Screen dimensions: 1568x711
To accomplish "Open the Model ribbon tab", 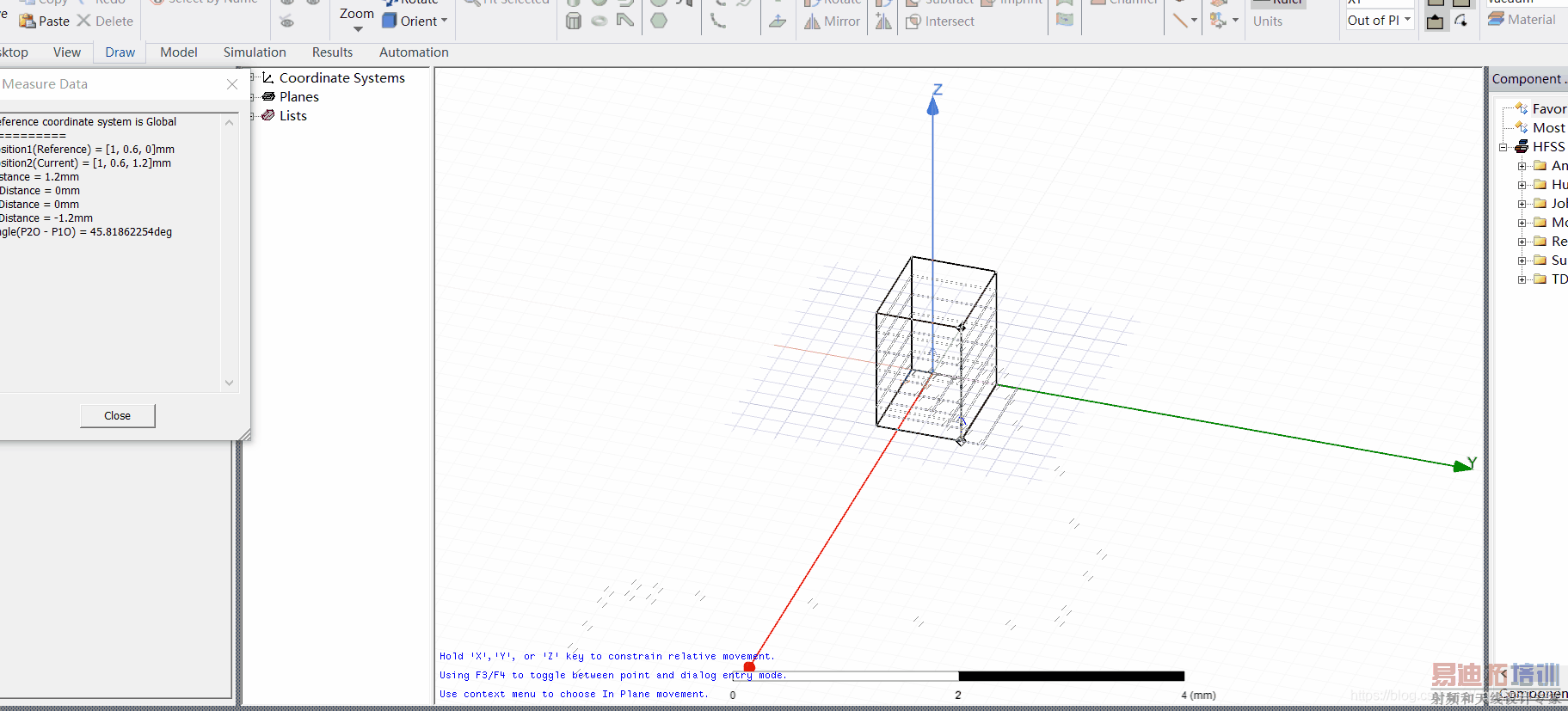I will coord(179,52).
